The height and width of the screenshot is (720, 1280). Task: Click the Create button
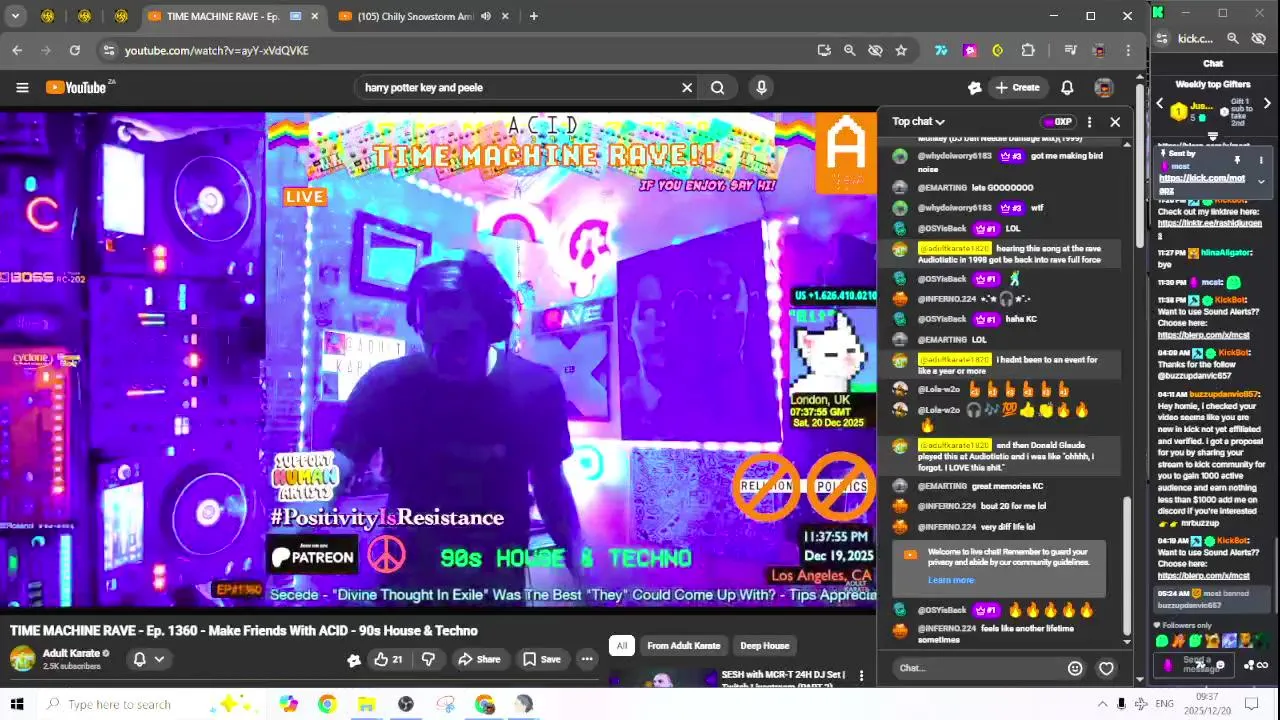[x=1017, y=88]
